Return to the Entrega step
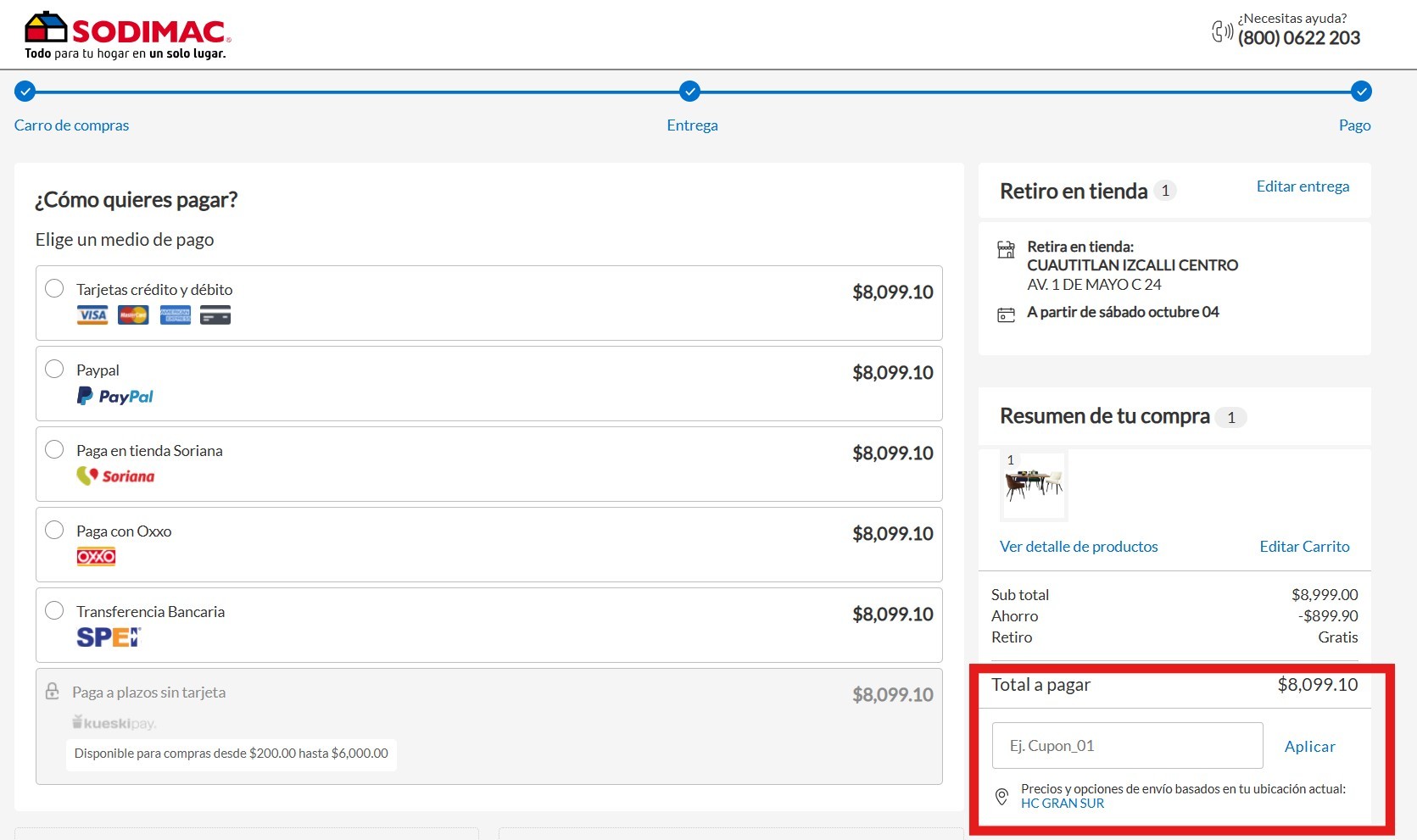This screenshot has height=840, width=1417. click(692, 125)
